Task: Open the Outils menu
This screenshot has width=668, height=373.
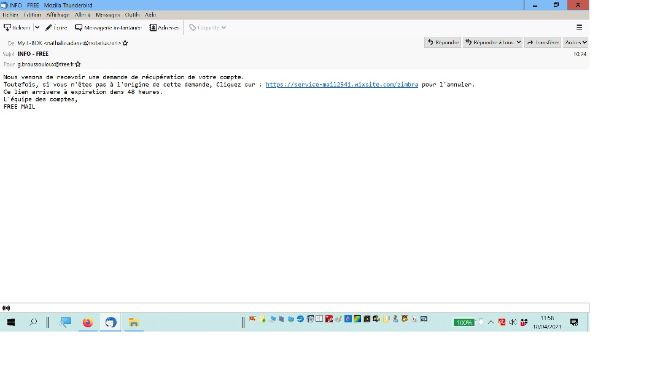Action: [132, 15]
